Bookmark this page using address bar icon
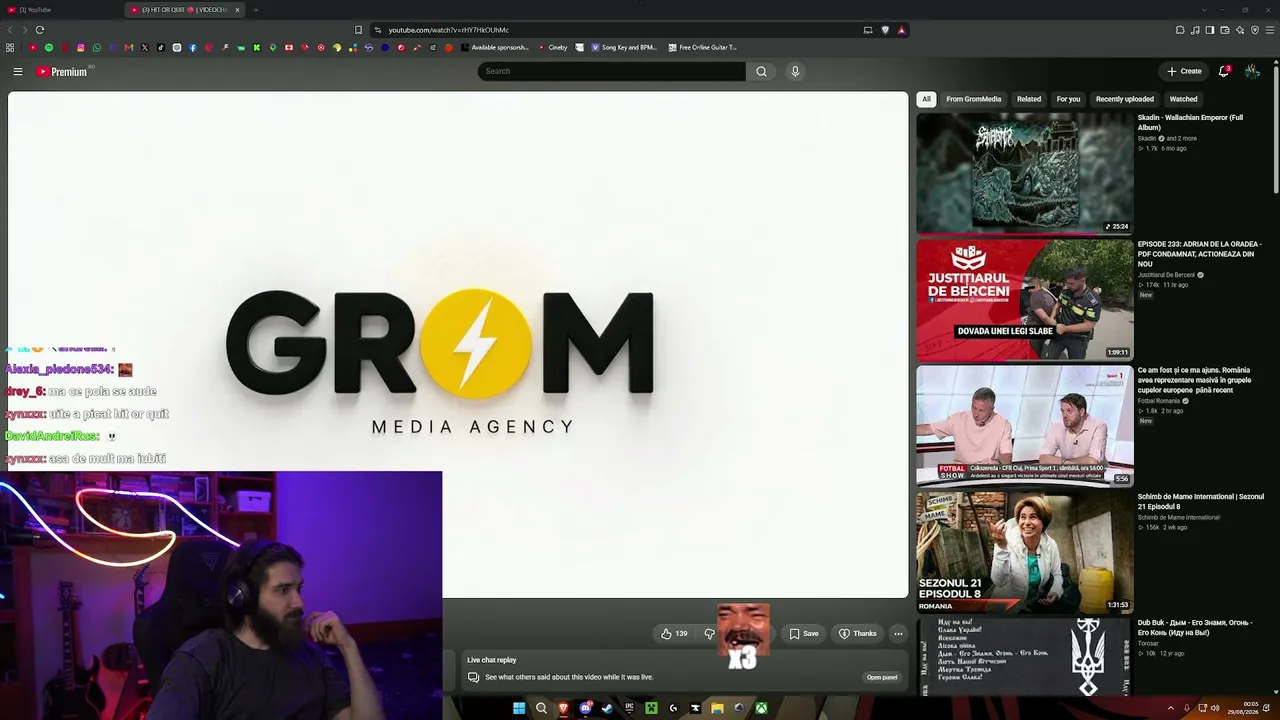The height and width of the screenshot is (720, 1280). tap(358, 30)
